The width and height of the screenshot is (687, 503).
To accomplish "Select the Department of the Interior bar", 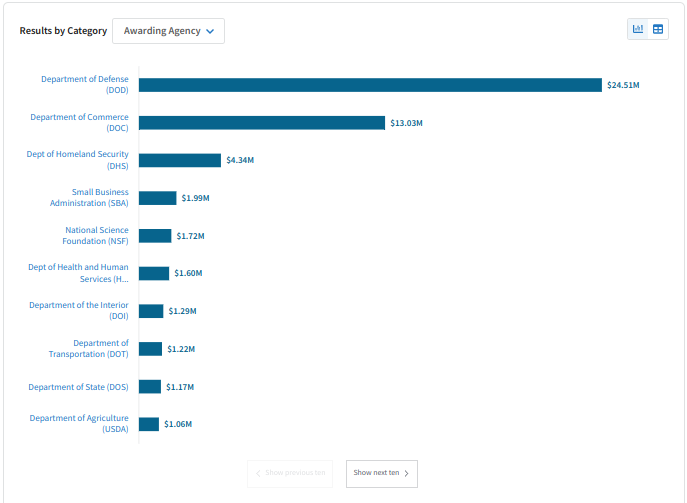I will click(151, 311).
